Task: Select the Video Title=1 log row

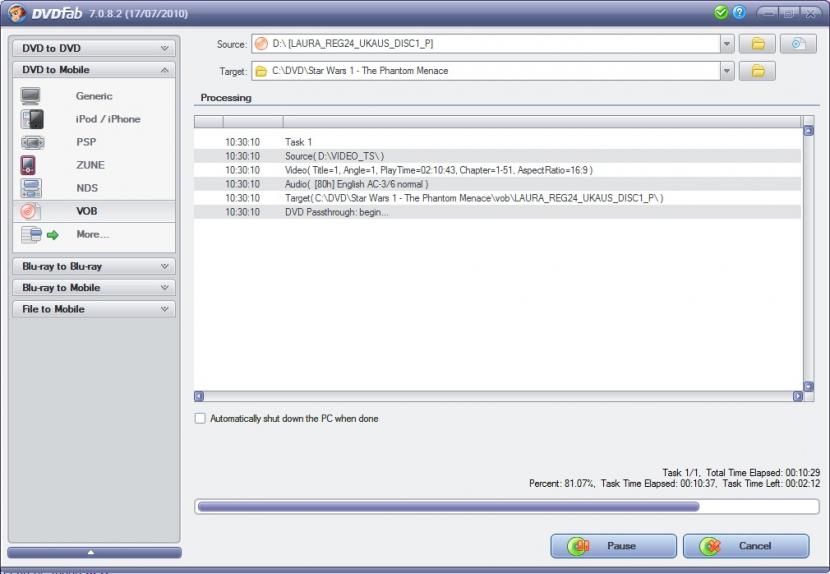Action: pos(498,170)
